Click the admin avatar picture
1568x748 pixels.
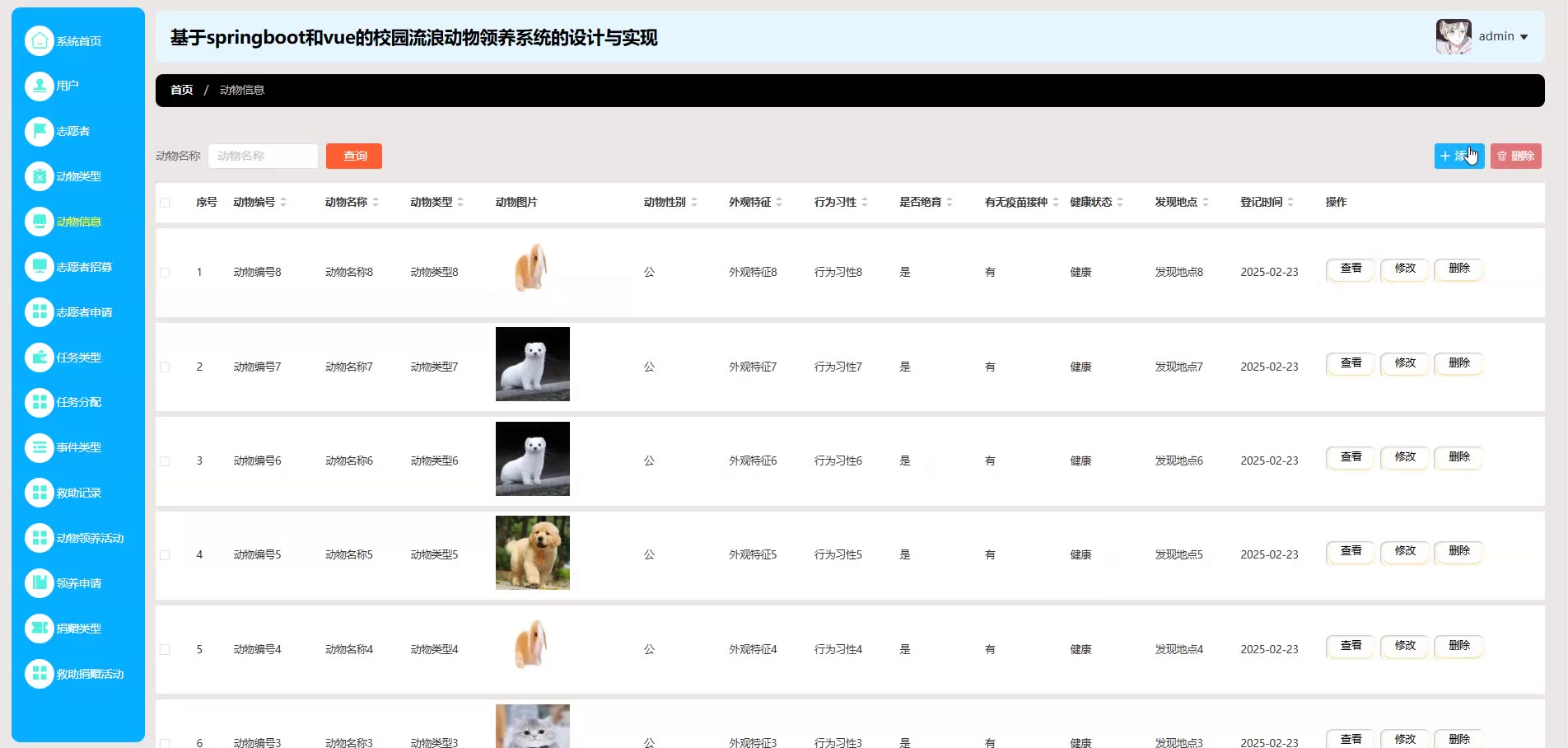1454,37
